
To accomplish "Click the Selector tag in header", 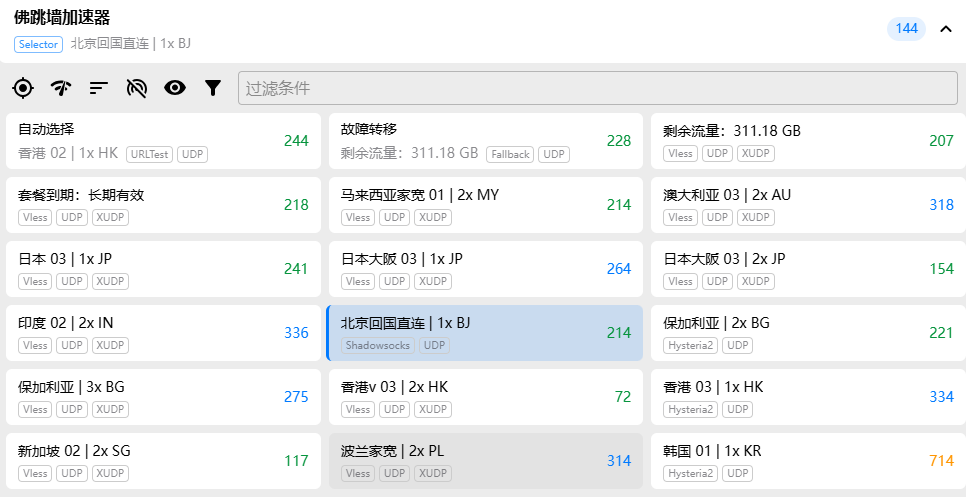I will (x=38, y=44).
